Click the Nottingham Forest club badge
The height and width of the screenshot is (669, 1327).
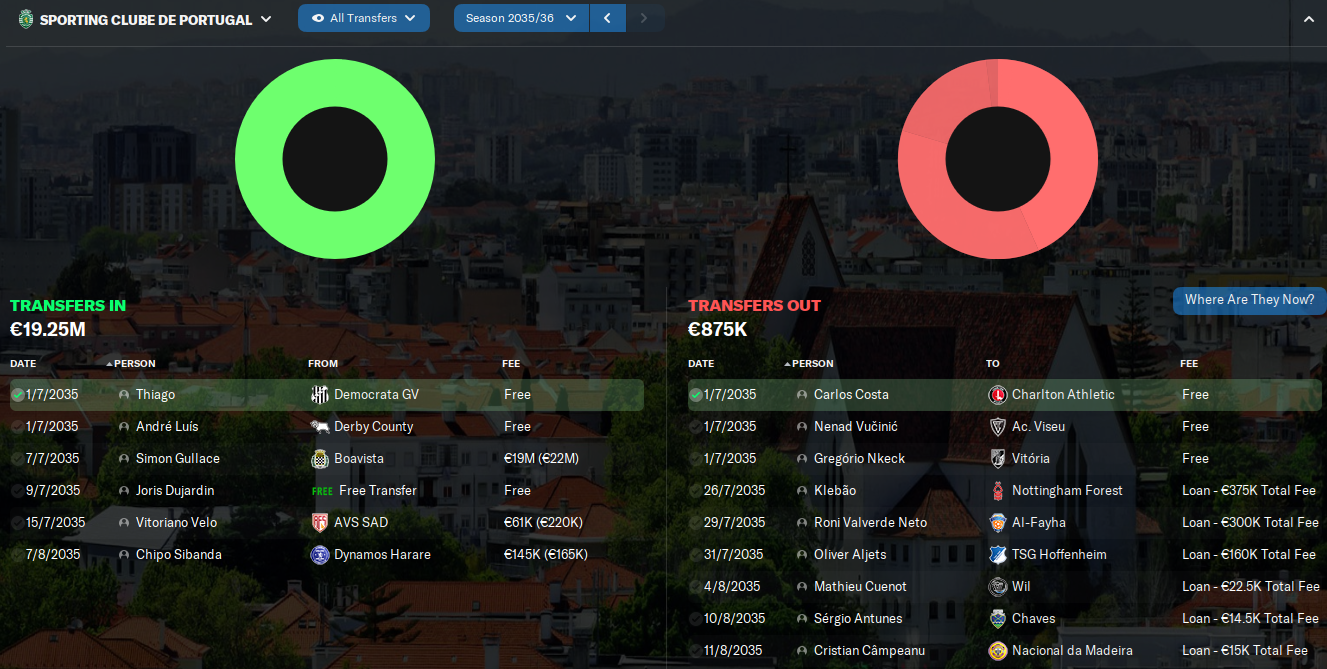tap(997, 491)
